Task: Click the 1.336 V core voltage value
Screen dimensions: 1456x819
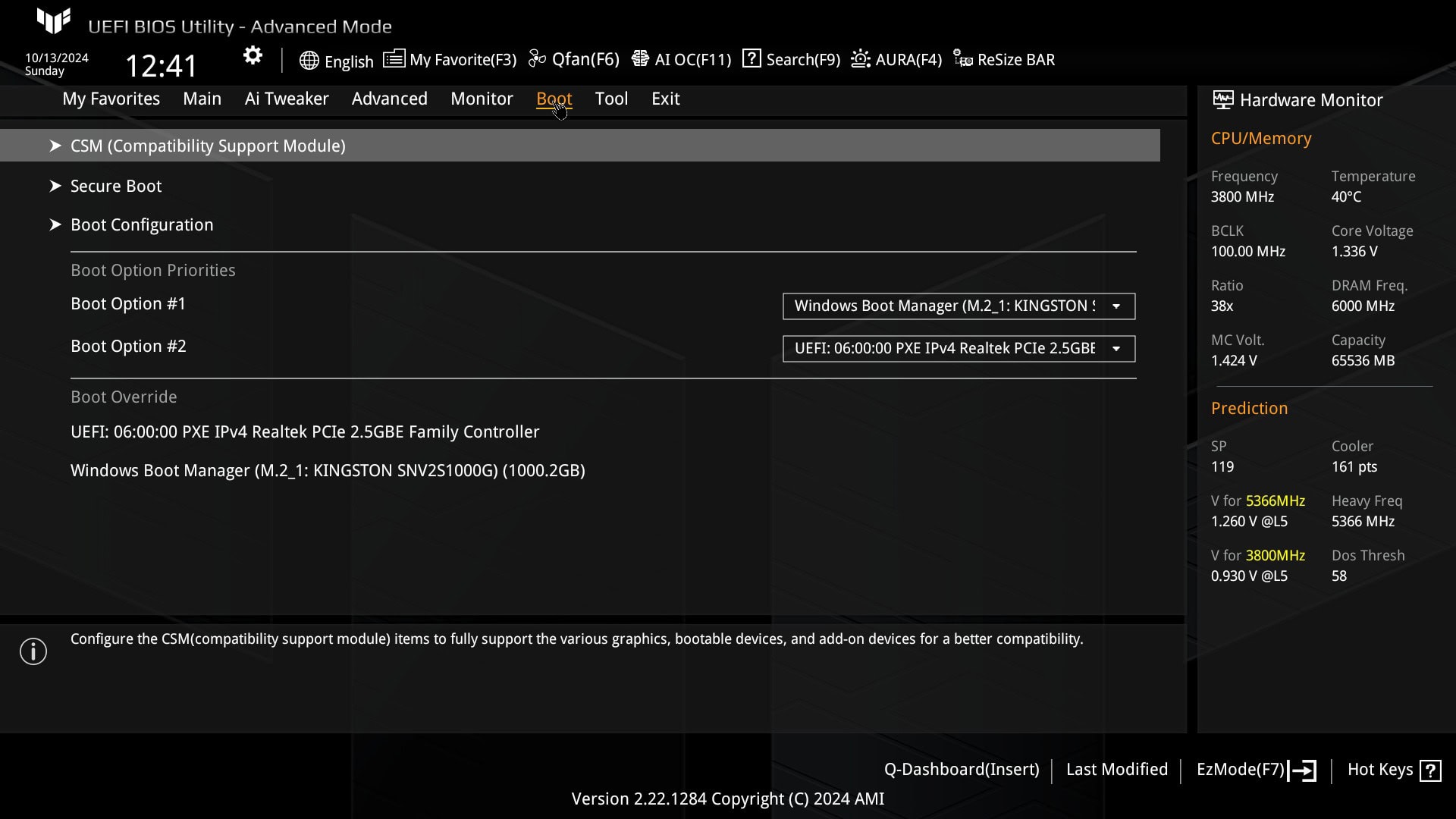Action: point(1354,251)
